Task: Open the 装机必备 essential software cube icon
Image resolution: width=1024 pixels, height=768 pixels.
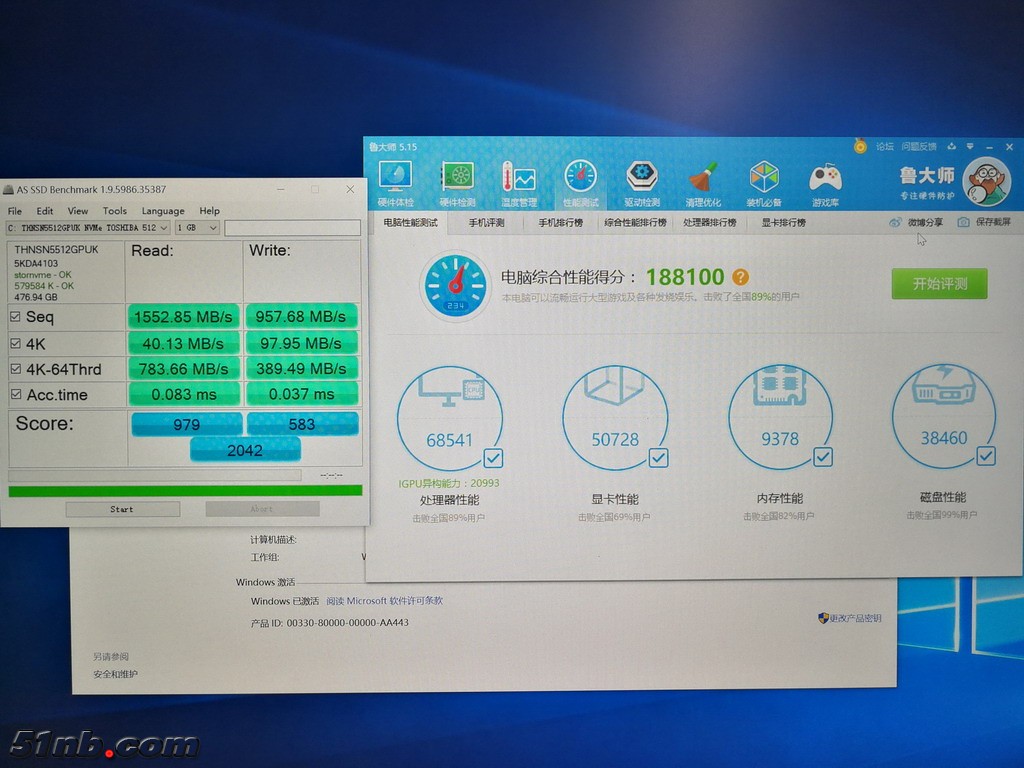Action: pyautogui.click(x=764, y=180)
